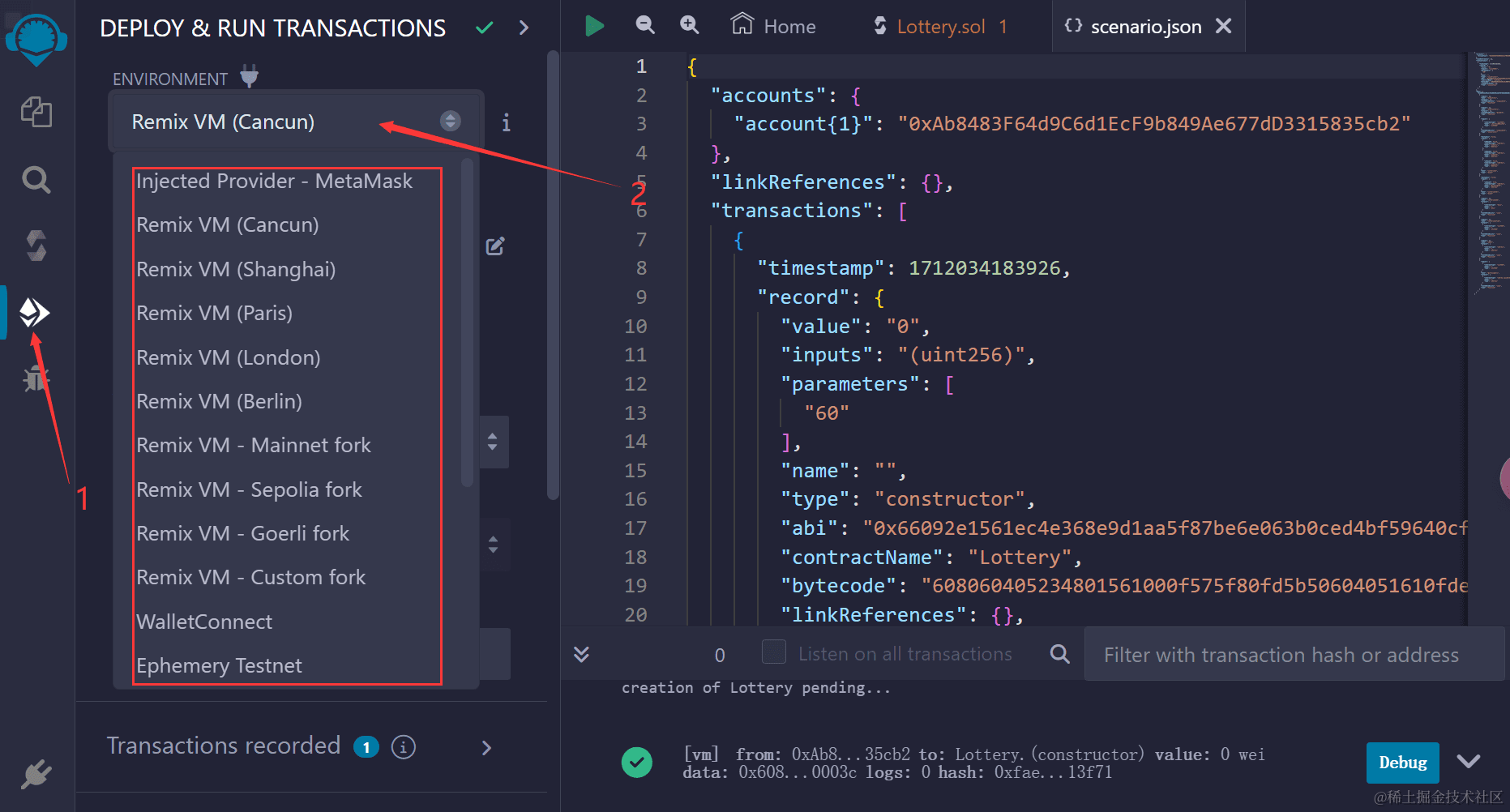Screen dimensions: 1510x812
Task: Open the Debugger bug sidebar icon
Action: tap(36, 378)
